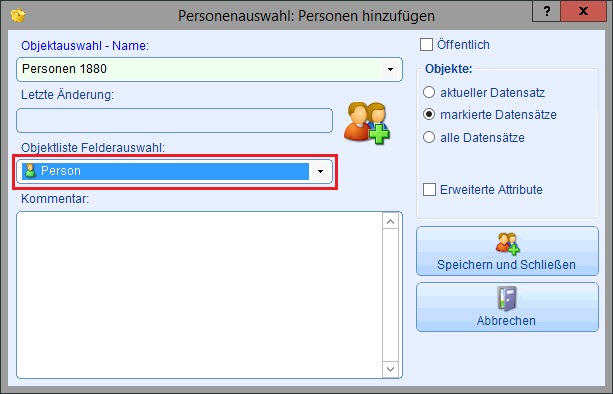Close the Personenauswahl dialog

[583, 11]
